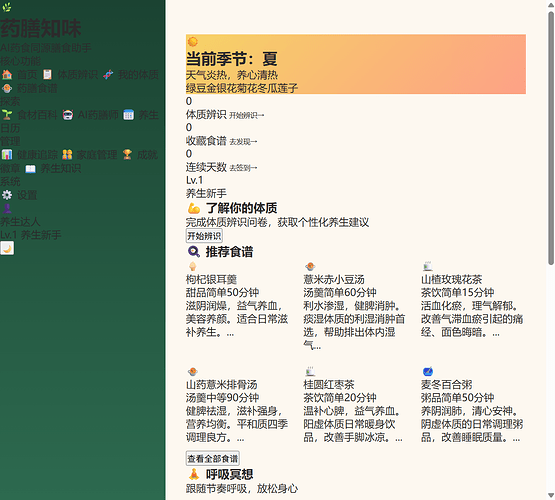Click the 体质辨识 clipboard icon in sidebar
Viewport: 555px width, 500px height.
[47, 75]
